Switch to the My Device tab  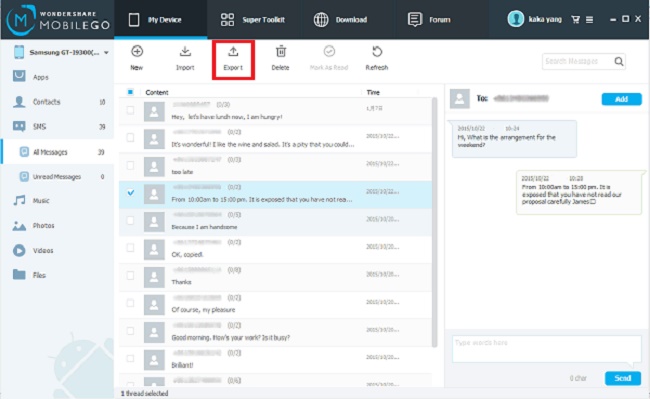click(160, 19)
